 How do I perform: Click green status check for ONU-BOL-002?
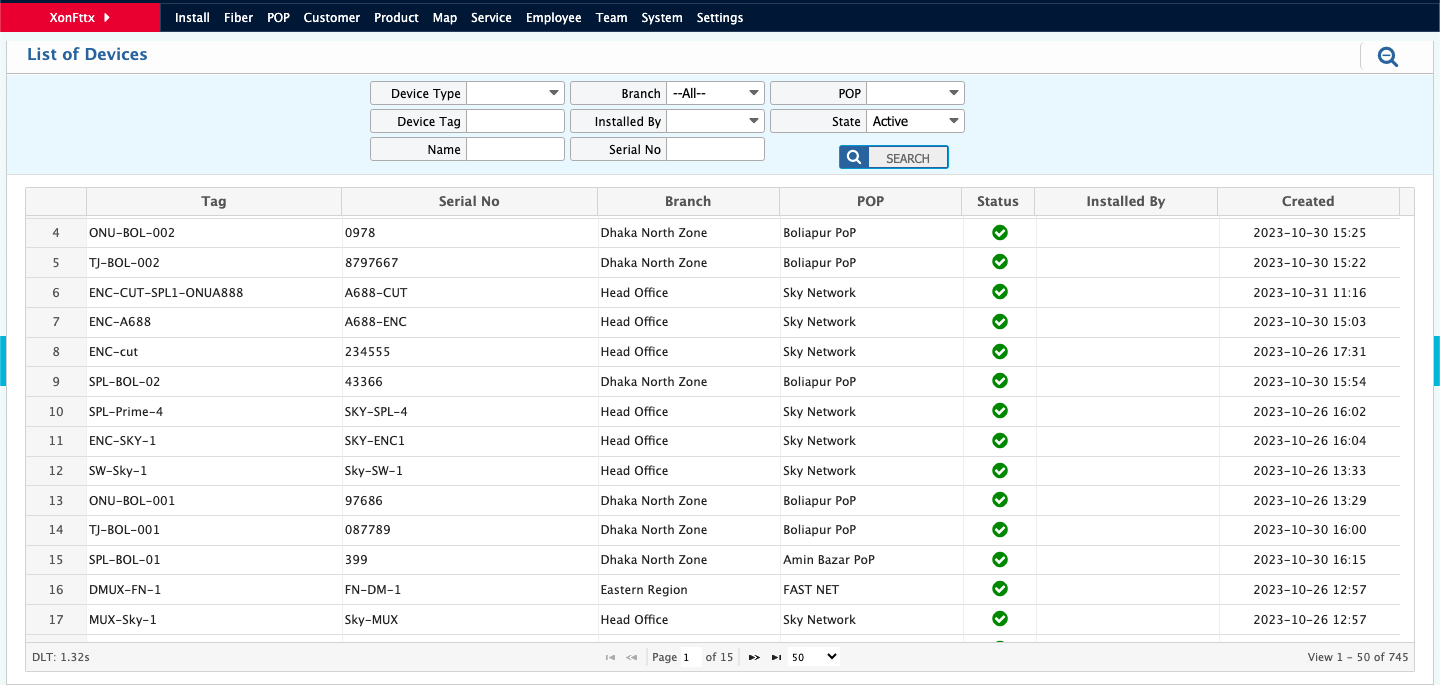pos(999,232)
